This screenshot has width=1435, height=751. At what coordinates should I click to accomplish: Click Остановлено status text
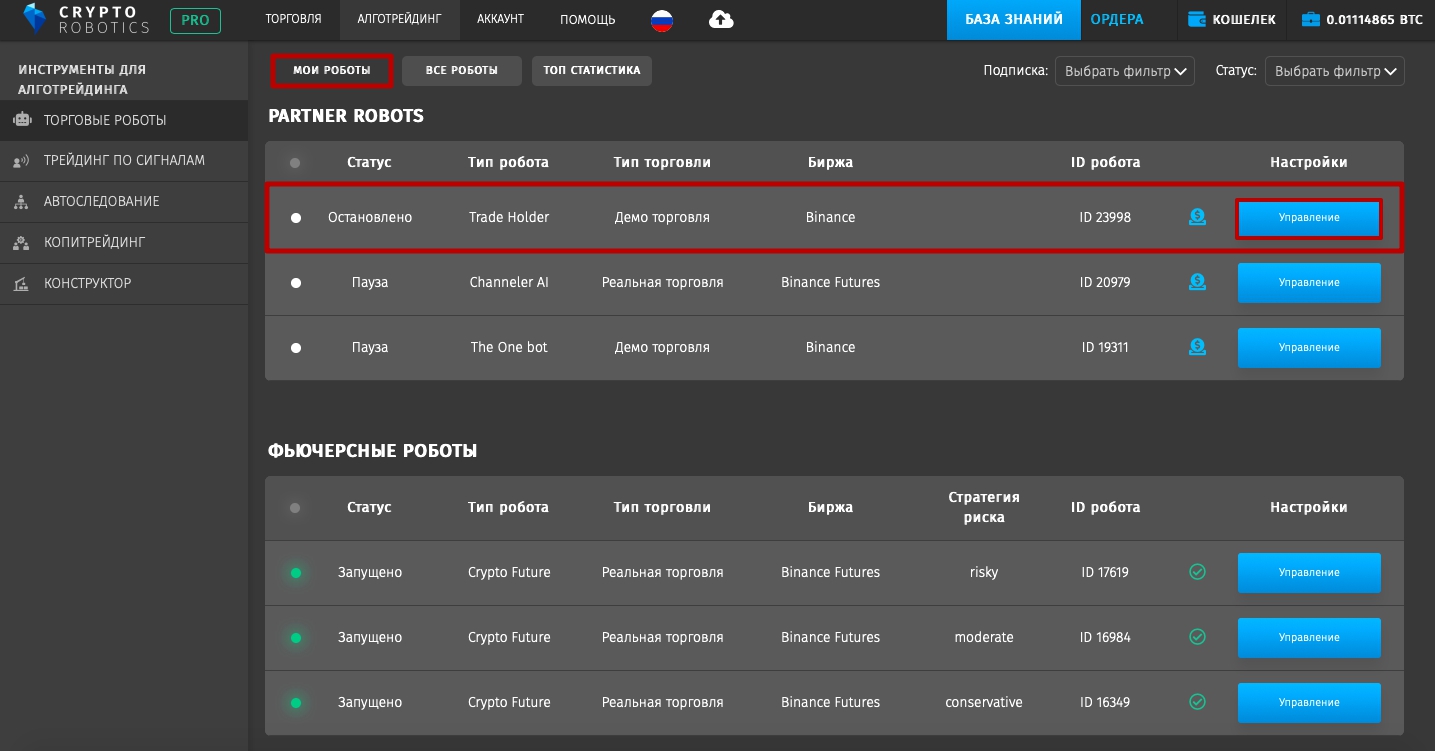370,217
